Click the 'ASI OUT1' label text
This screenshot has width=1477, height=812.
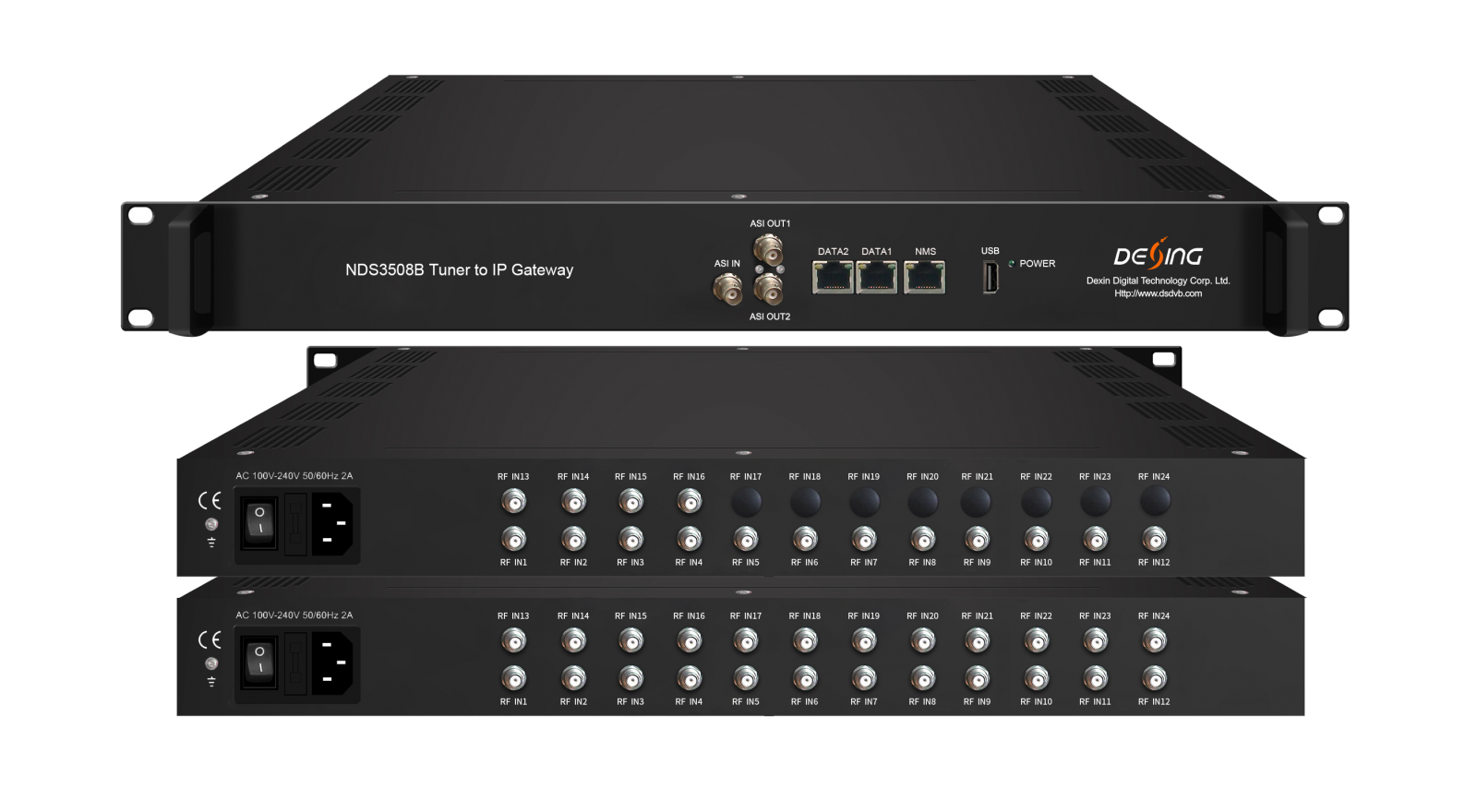(x=770, y=223)
